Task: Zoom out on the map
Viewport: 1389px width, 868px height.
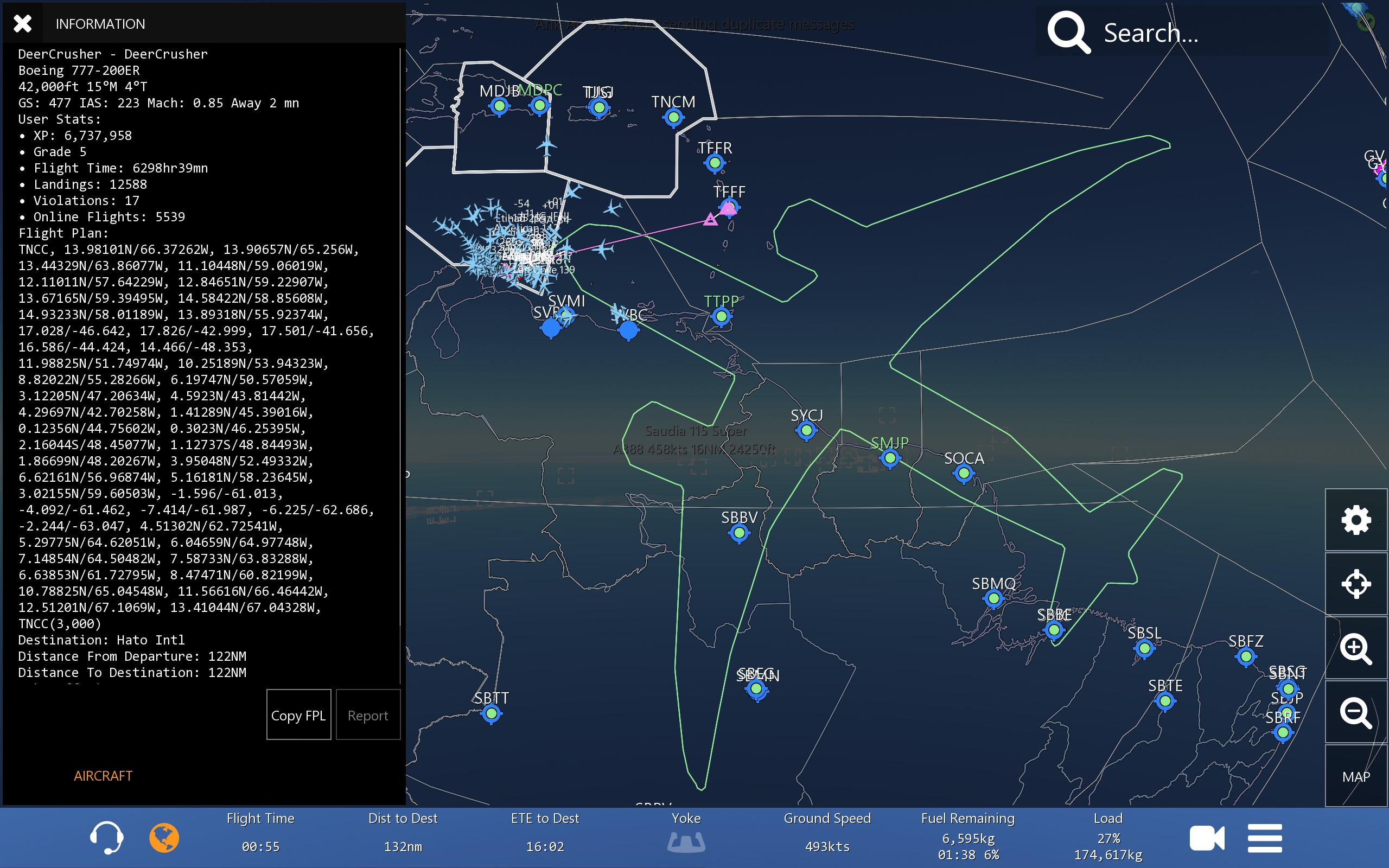Action: [1356, 712]
